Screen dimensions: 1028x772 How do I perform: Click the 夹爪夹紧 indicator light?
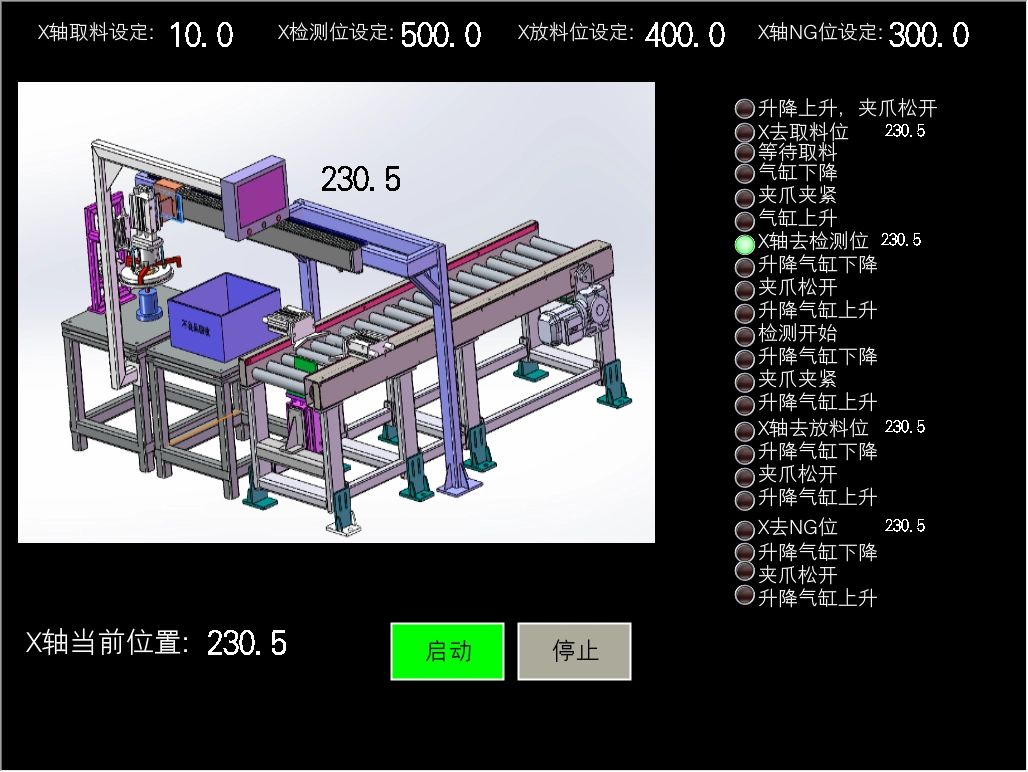[744, 198]
